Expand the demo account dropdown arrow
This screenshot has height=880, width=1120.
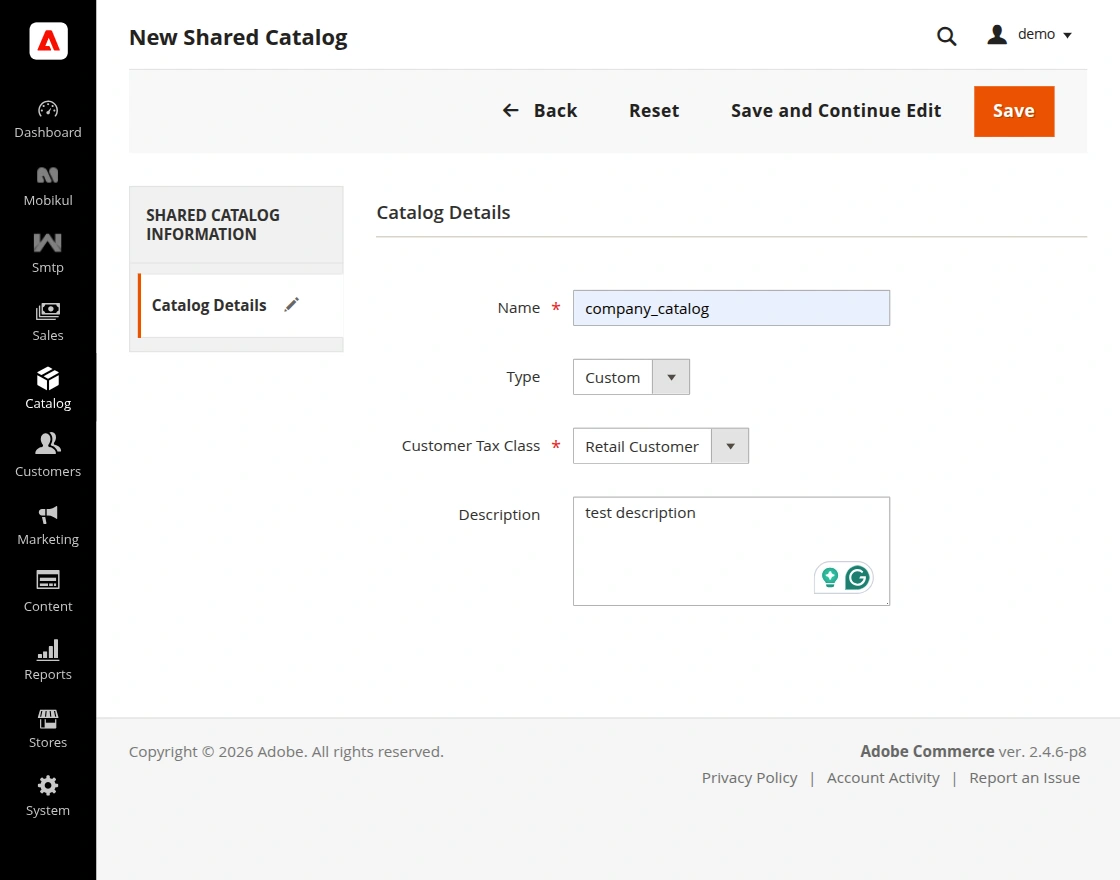point(1067,35)
